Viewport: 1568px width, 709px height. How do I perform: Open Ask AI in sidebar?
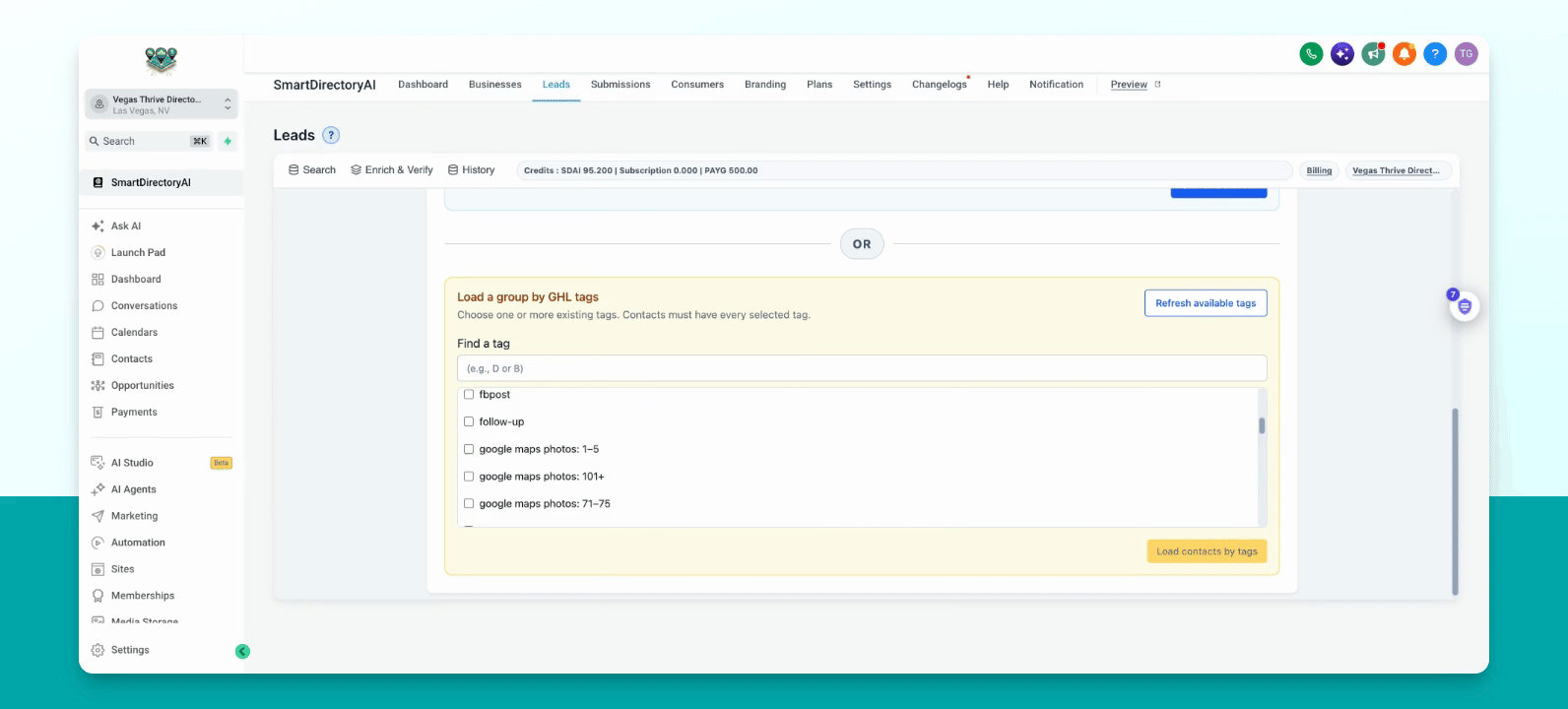pyautogui.click(x=126, y=226)
